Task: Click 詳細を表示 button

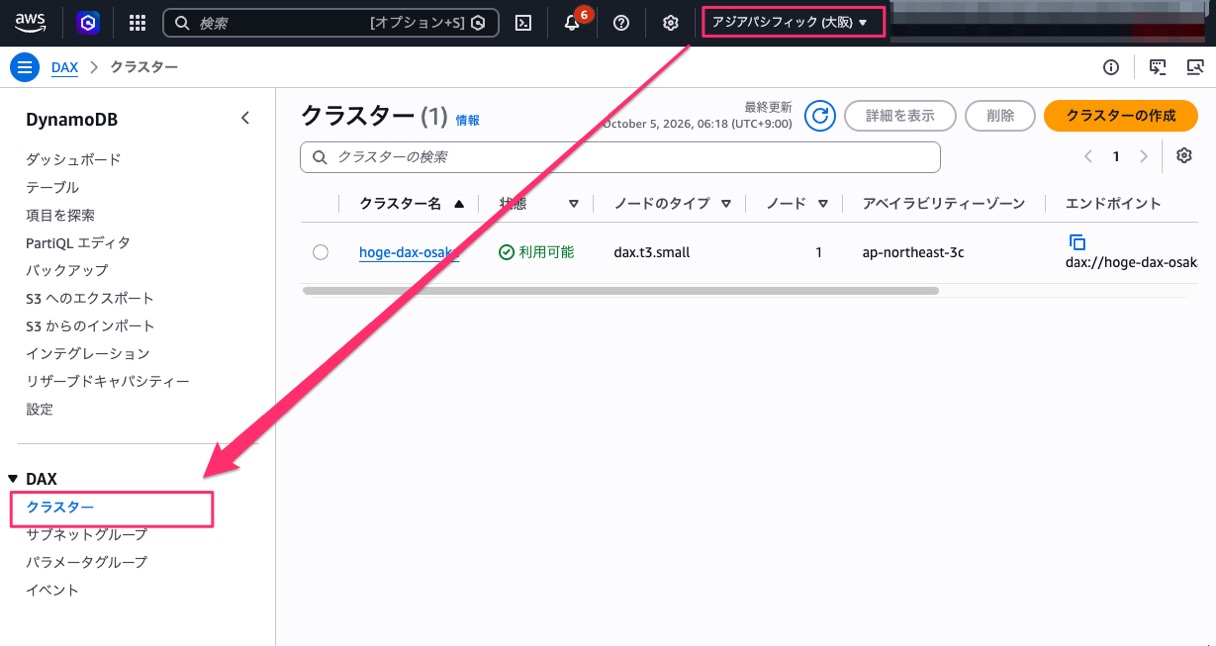Action: click(x=900, y=116)
